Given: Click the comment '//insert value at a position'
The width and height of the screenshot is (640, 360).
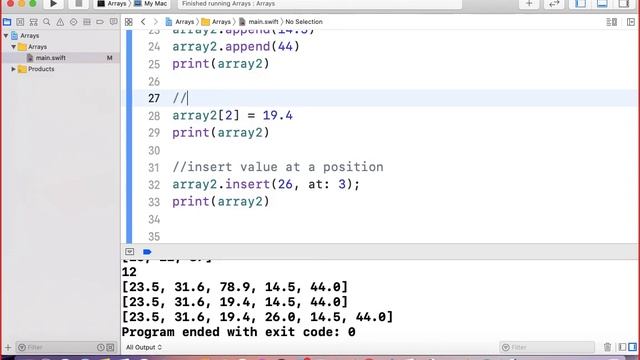Looking at the screenshot, I should coord(278,167).
